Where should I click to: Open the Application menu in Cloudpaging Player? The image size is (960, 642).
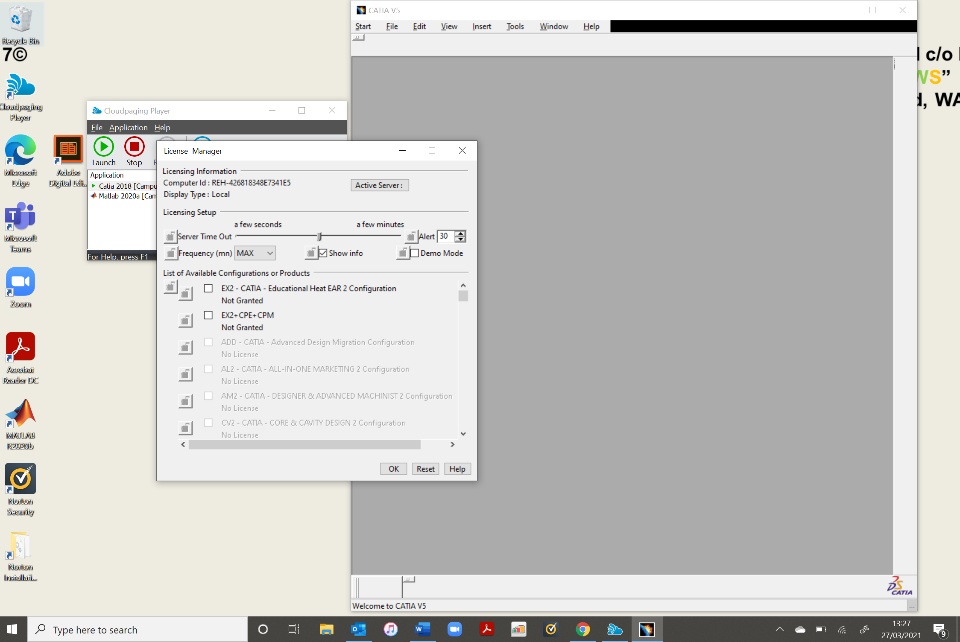pos(128,127)
